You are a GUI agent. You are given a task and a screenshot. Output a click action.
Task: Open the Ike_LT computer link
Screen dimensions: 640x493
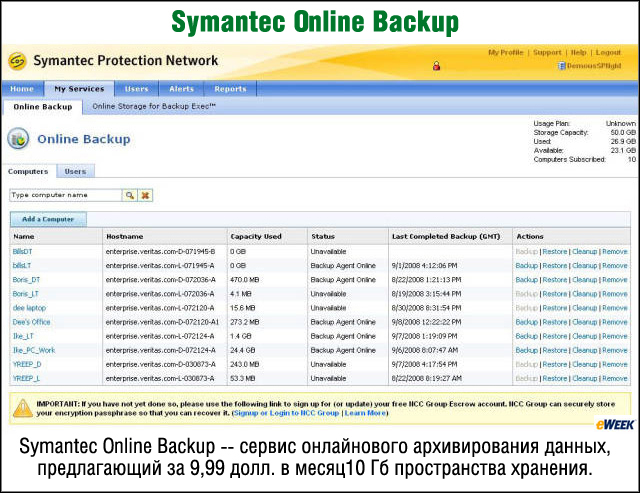coord(23,336)
